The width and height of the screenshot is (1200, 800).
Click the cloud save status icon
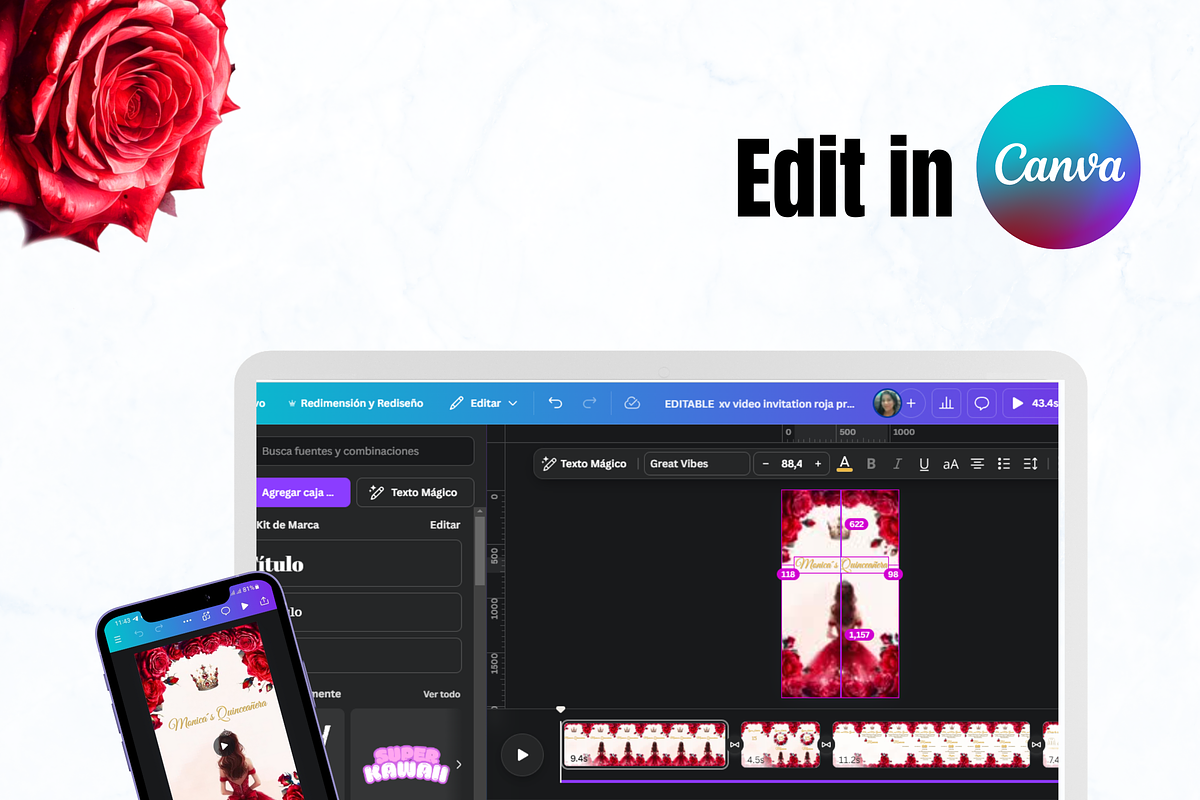pyautogui.click(x=632, y=403)
